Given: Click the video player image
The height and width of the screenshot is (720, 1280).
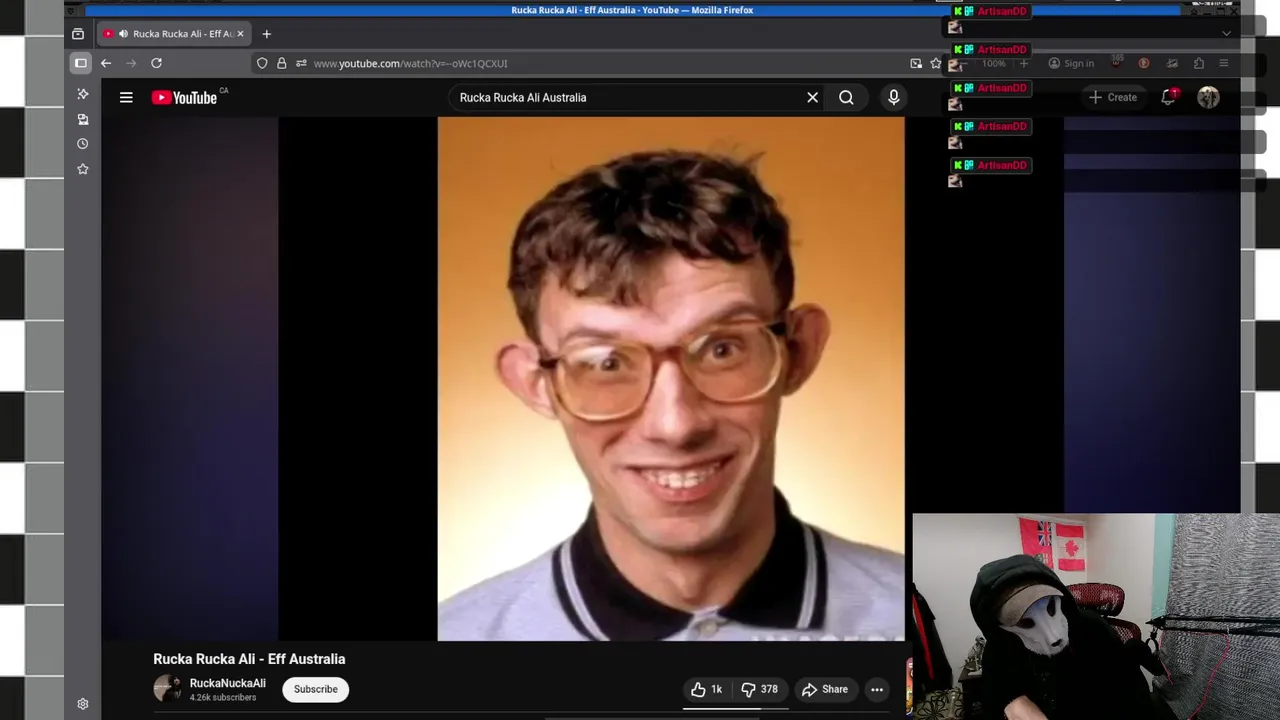Looking at the screenshot, I should pyautogui.click(x=671, y=378).
